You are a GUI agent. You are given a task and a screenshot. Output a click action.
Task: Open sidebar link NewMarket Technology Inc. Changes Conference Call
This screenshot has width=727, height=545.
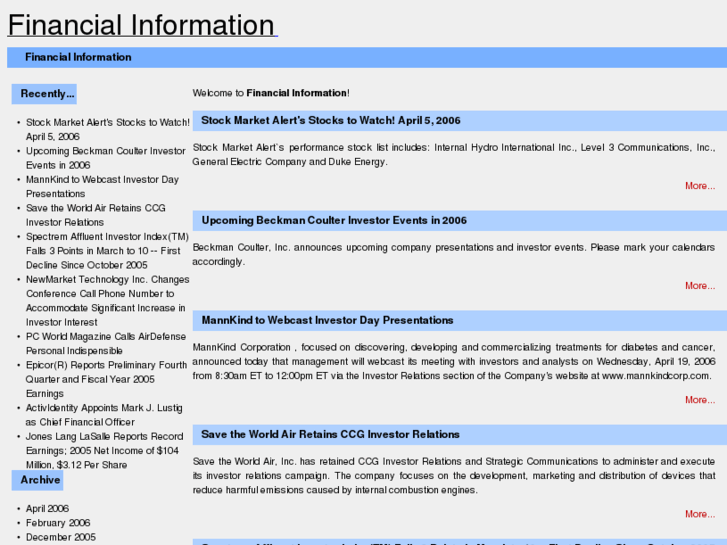(x=108, y=301)
